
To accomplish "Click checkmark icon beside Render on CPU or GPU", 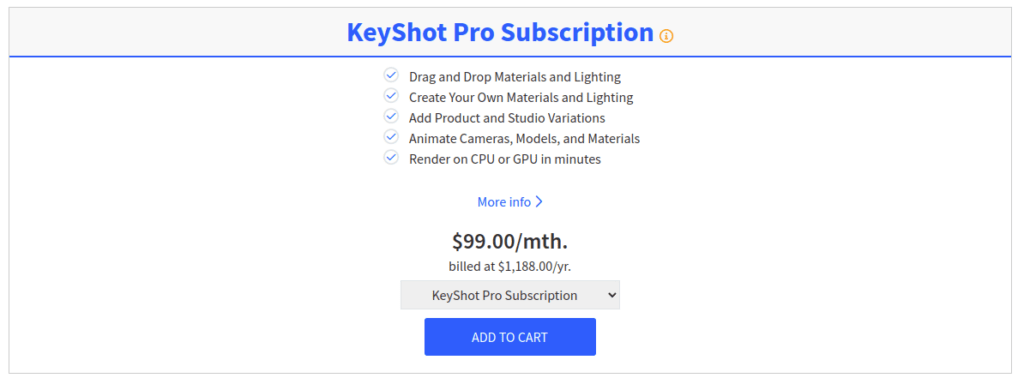I will point(391,157).
